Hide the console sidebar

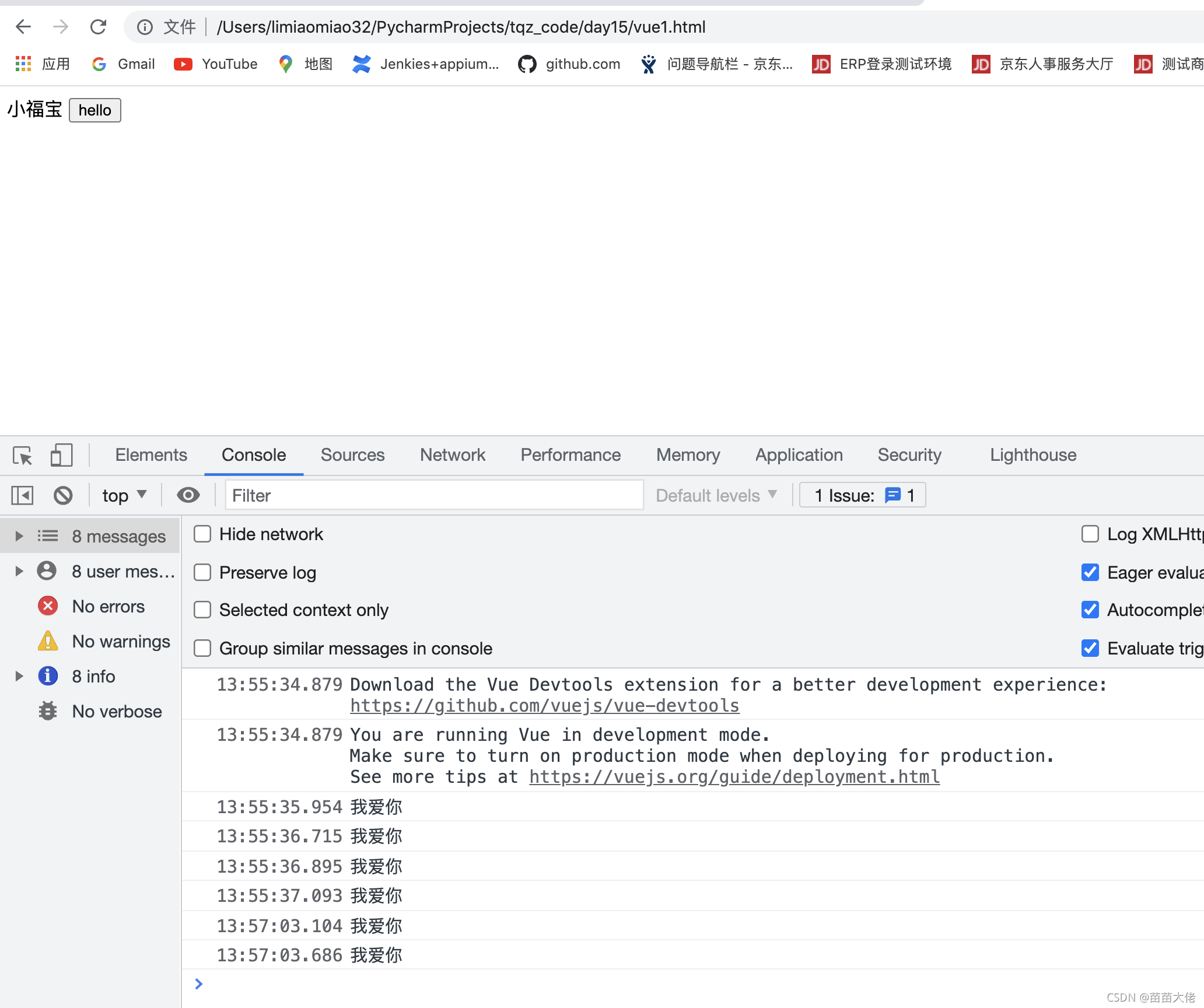22,496
